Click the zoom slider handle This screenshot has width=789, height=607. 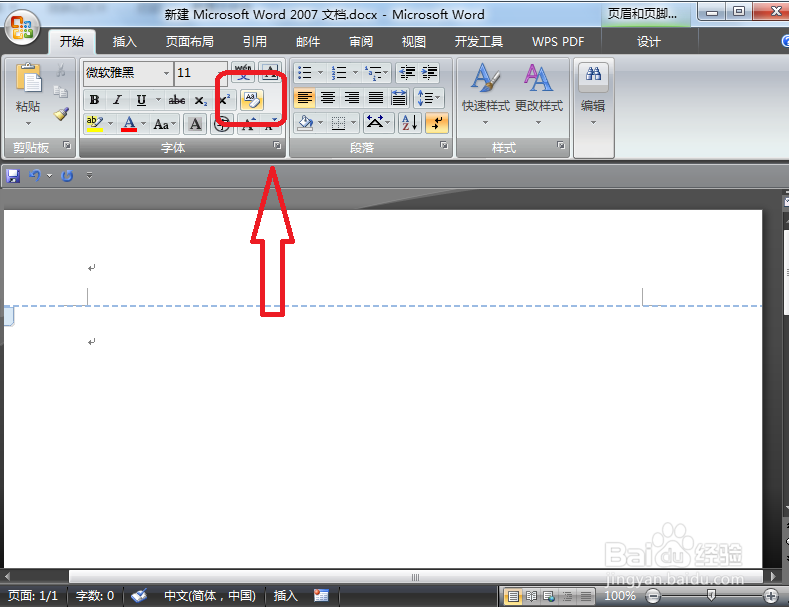coord(711,596)
